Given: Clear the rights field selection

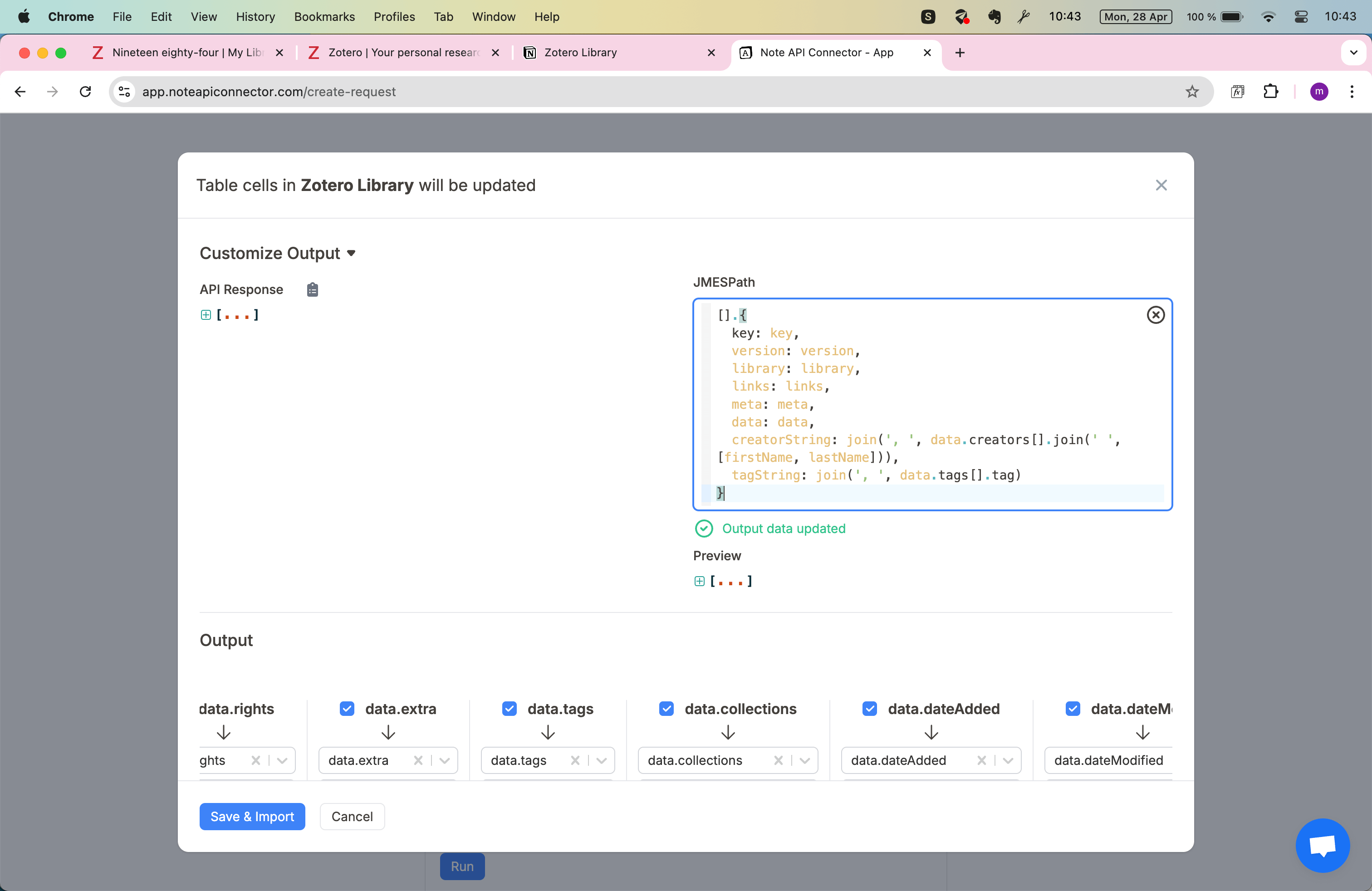Looking at the screenshot, I should pos(255,760).
